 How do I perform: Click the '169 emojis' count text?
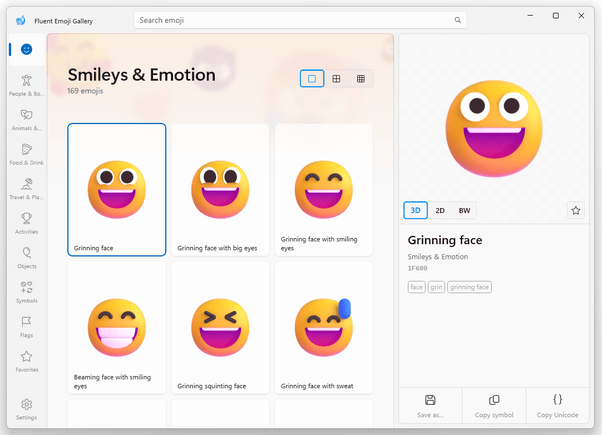[85, 91]
